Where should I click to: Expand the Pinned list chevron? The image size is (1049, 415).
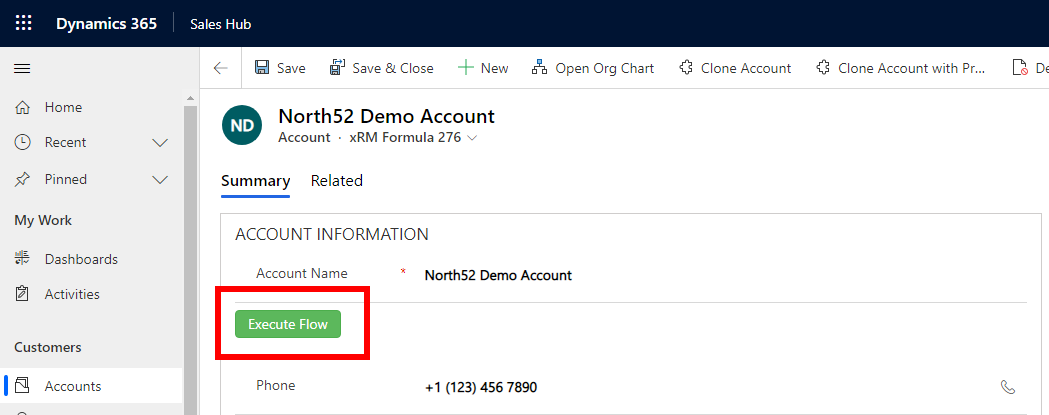160,179
